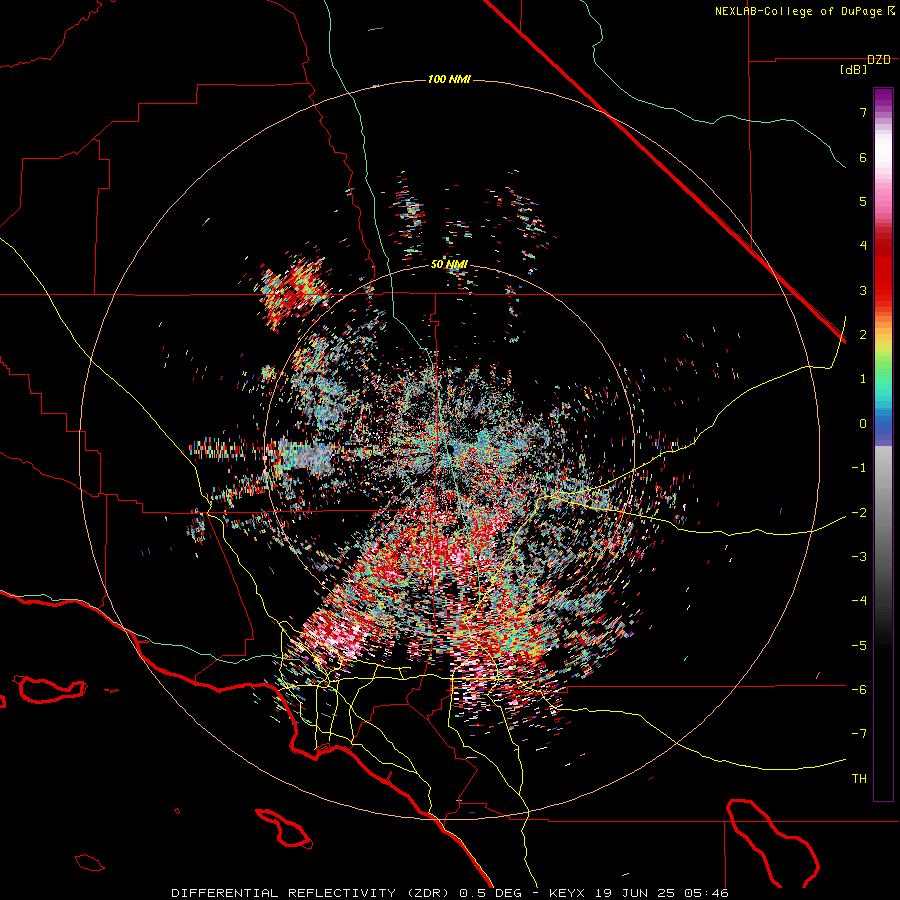Click the 100 NMI range ring label
Screen dimensions: 900x900
(x=449, y=79)
